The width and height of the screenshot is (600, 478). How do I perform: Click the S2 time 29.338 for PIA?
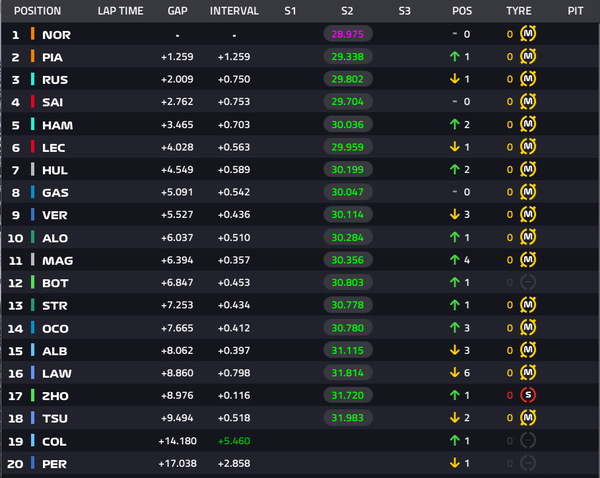pos(347,57)
